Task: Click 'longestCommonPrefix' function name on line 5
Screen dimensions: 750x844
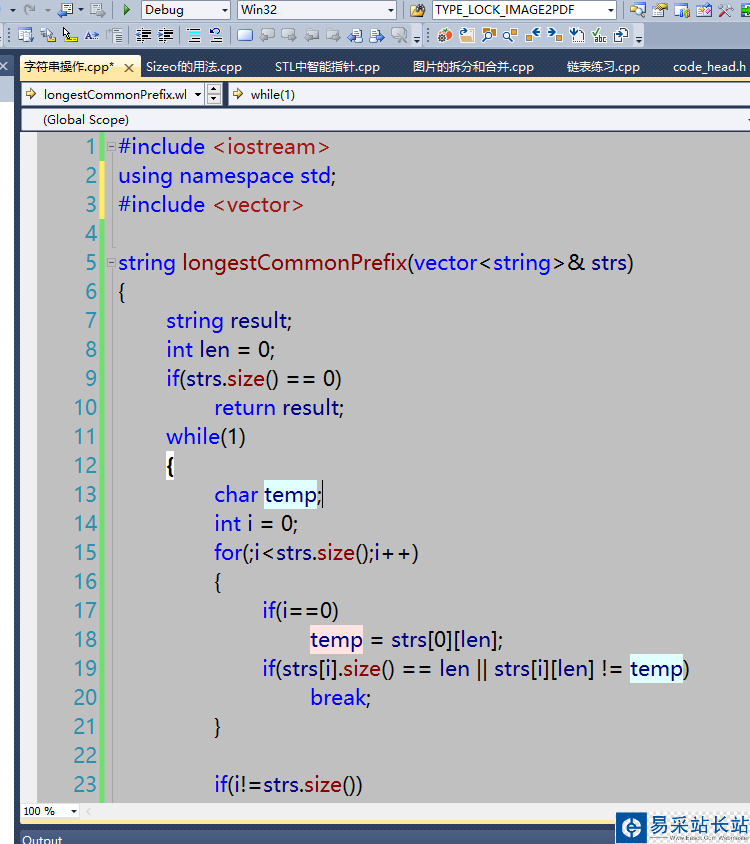Action: pyautogui.click(x=295, y=263)
